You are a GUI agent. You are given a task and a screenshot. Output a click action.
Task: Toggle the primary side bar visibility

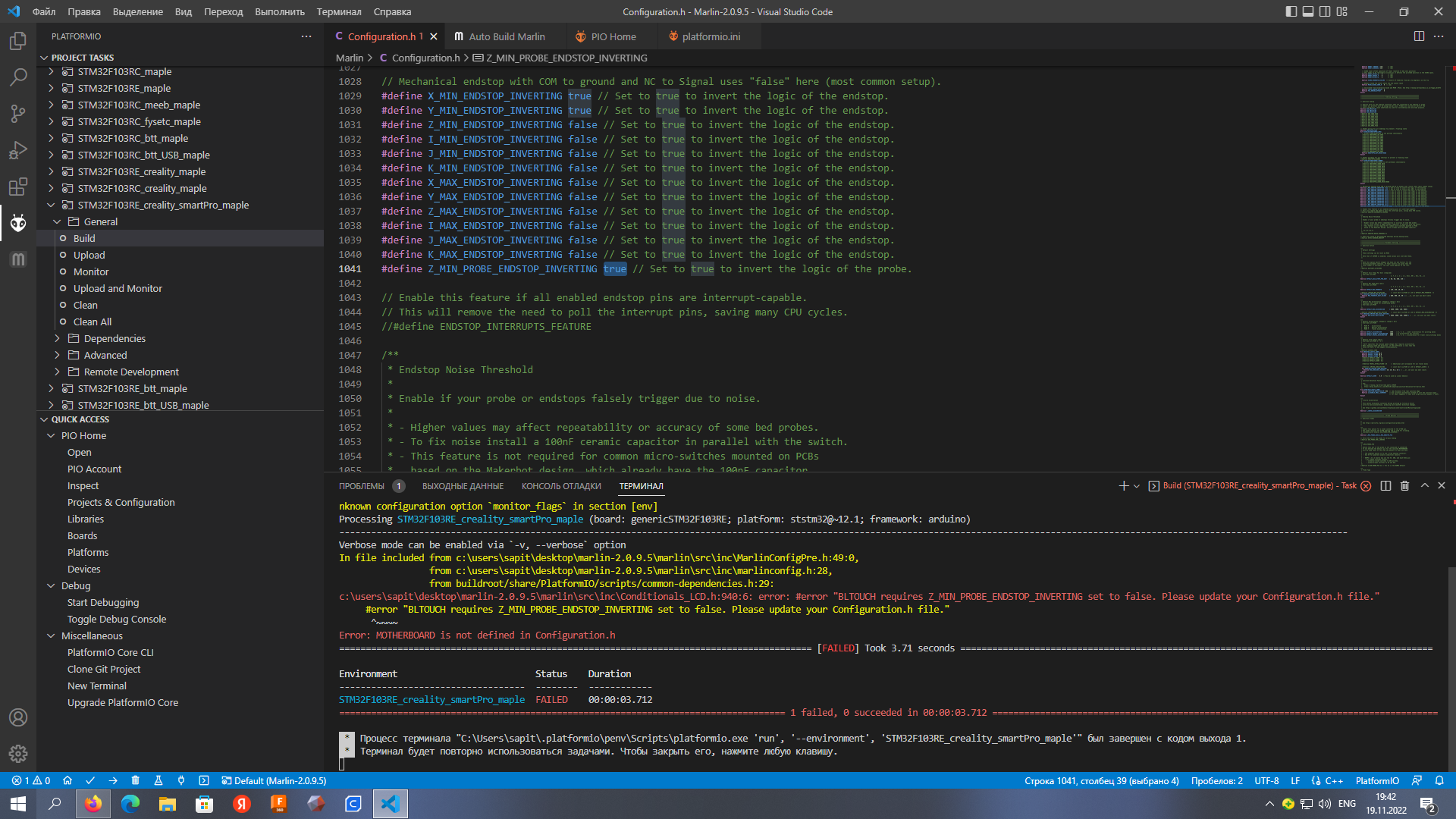pyautogui.click(x=1291, y=11)
